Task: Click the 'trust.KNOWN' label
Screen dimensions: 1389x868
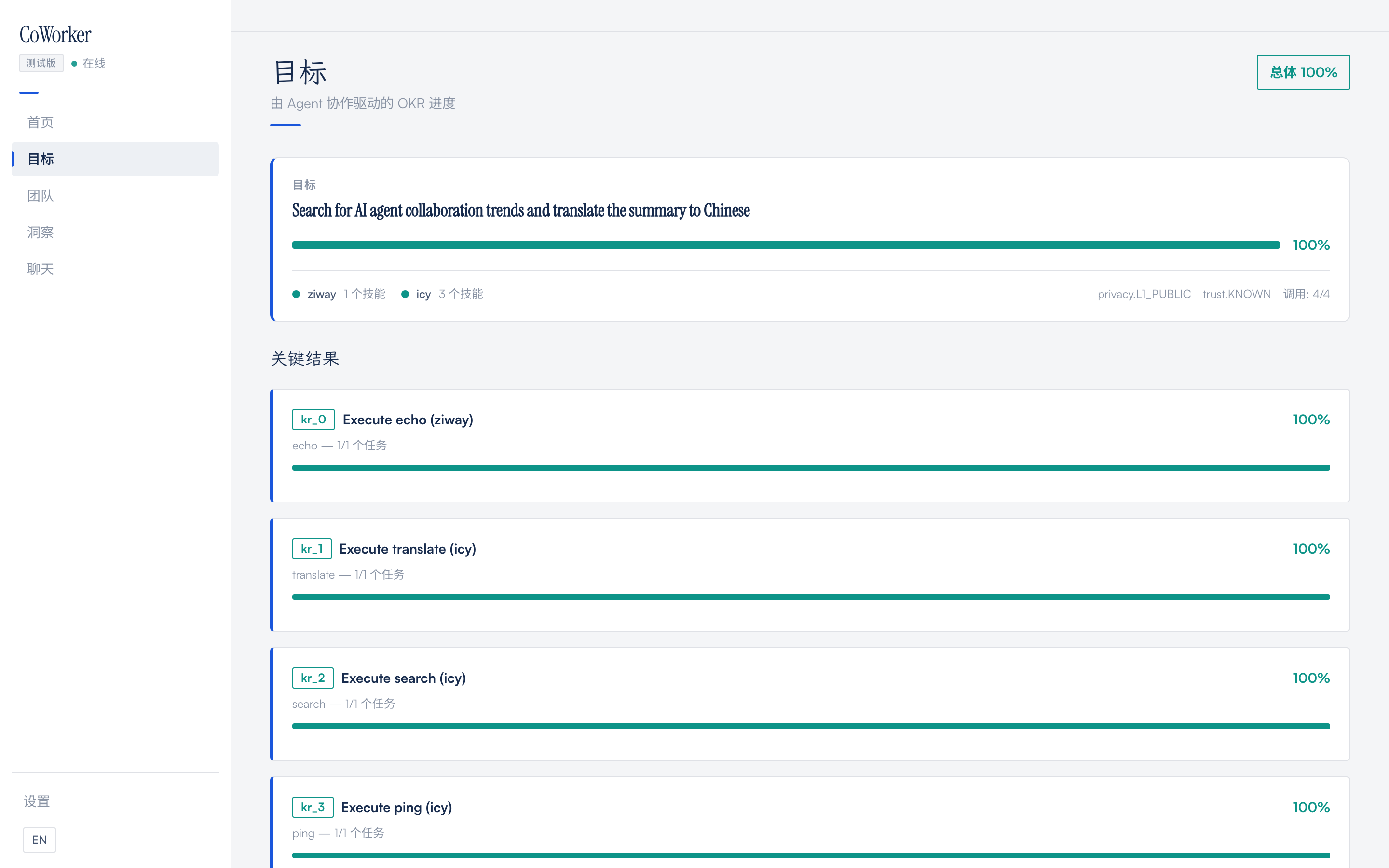Action: pyautogui.click(x=1236, y=294)
